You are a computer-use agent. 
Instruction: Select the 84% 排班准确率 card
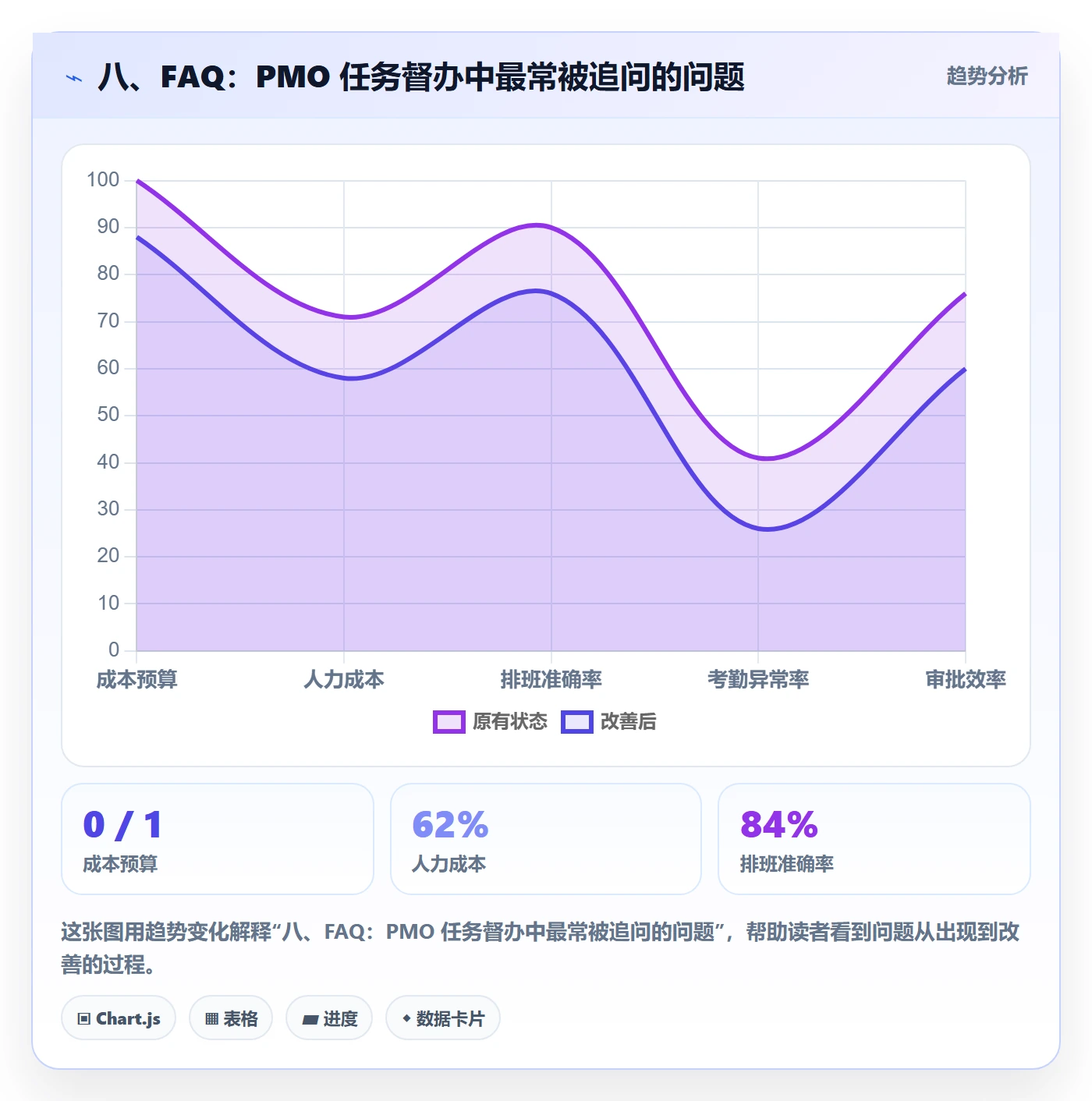[874, 839]
